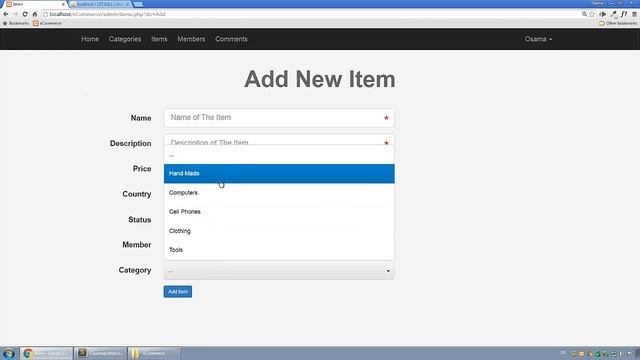
Task: Collapse the Category select box
Action: point(279,271)
